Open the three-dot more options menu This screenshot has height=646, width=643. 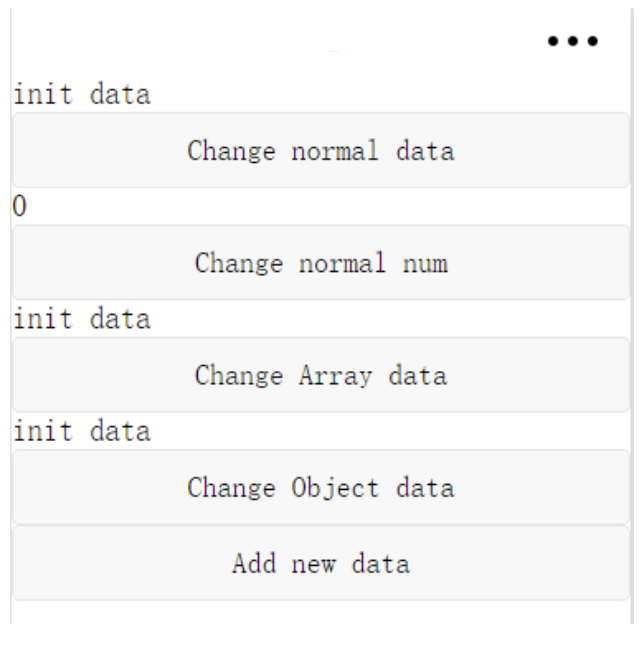point(573,42)
